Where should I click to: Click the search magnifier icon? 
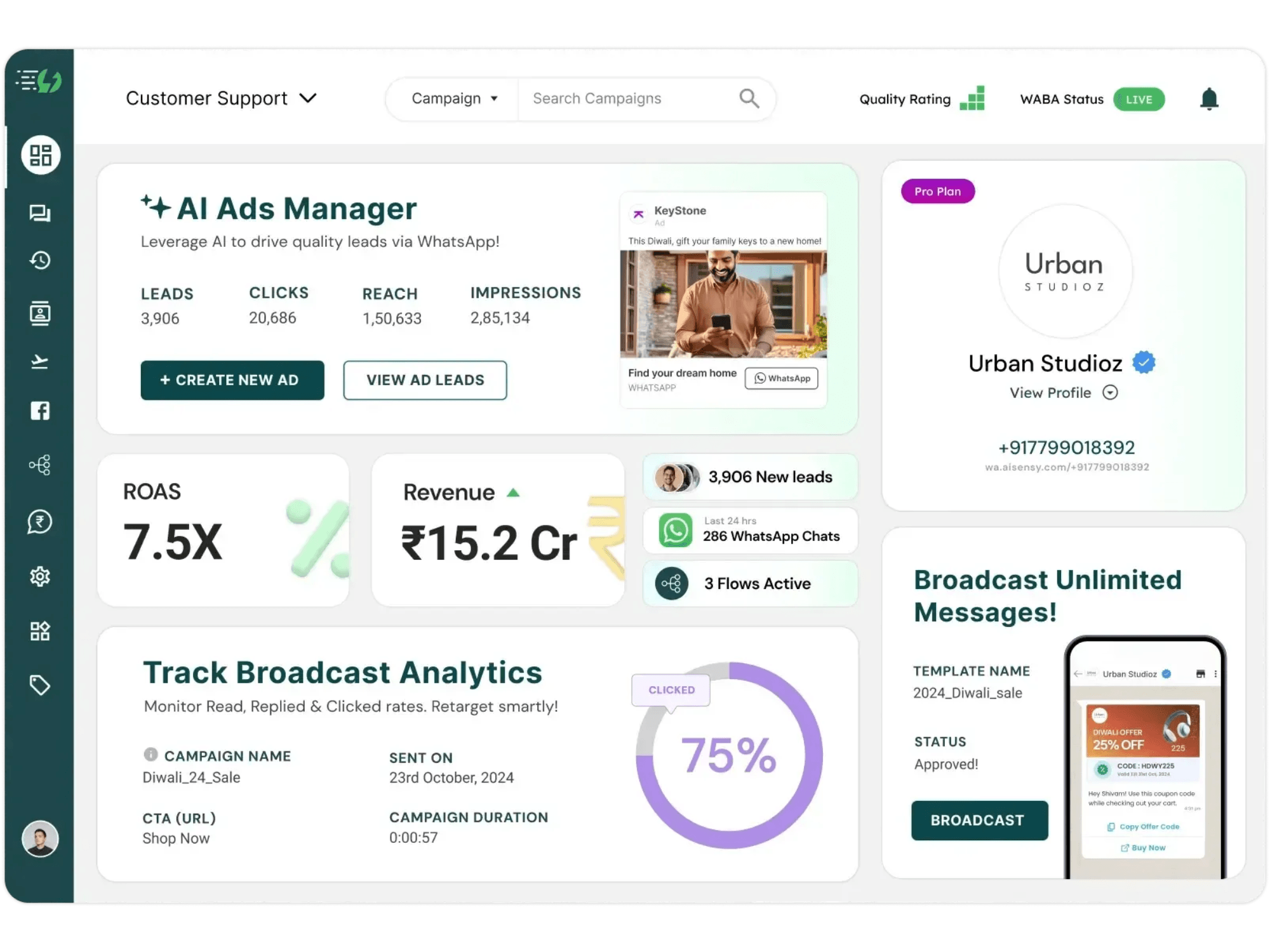click(749, 98)
